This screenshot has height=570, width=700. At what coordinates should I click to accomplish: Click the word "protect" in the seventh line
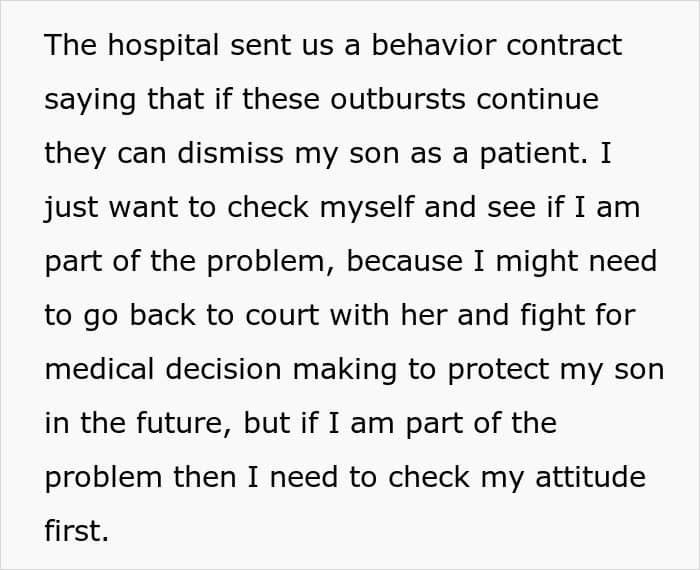pos(503,369)
